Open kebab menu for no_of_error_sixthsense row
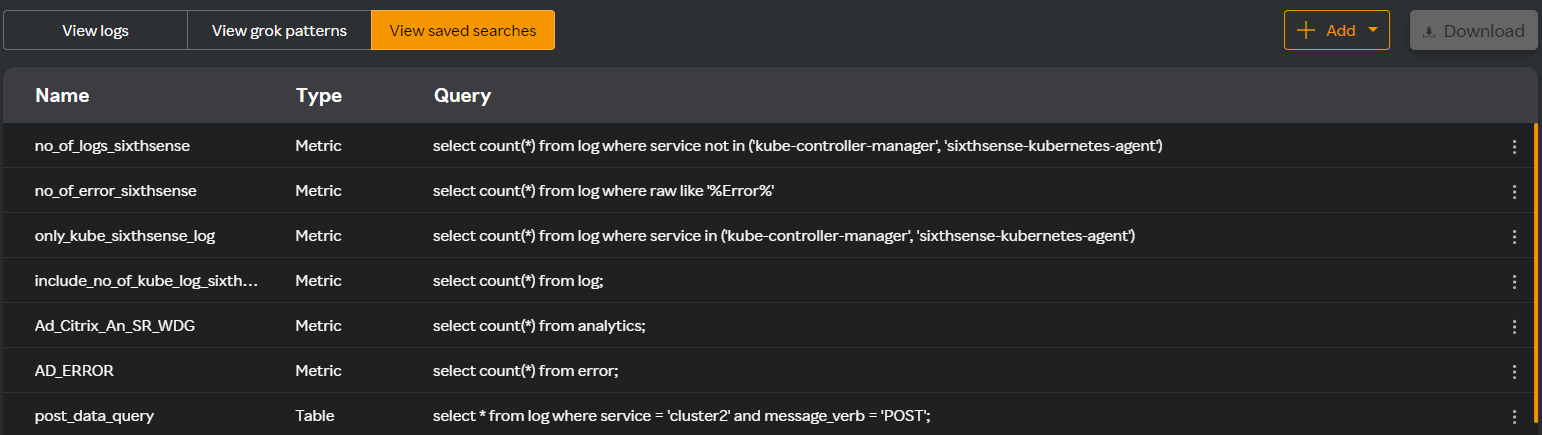This screenshot has height=435, width=1542. point(1514,191)
